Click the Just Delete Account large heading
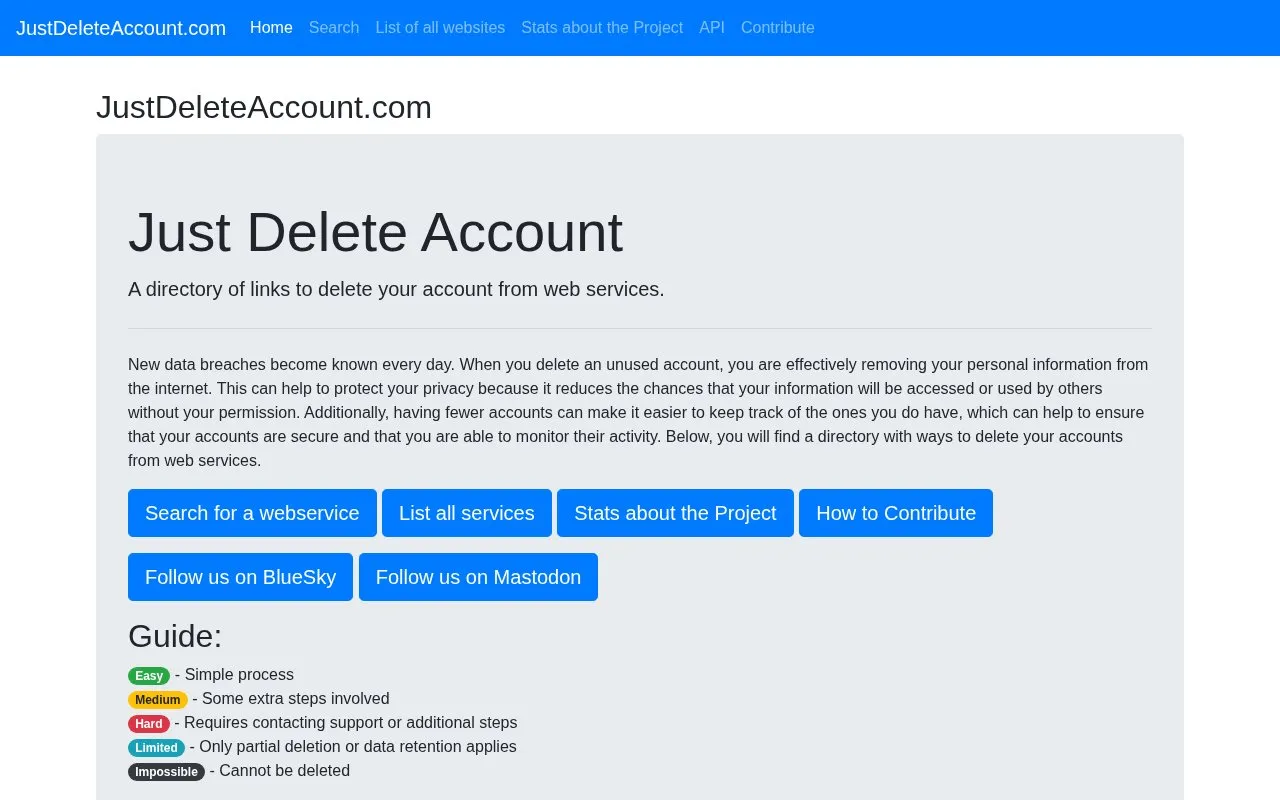1280x800 pixels. pos(375,232)
